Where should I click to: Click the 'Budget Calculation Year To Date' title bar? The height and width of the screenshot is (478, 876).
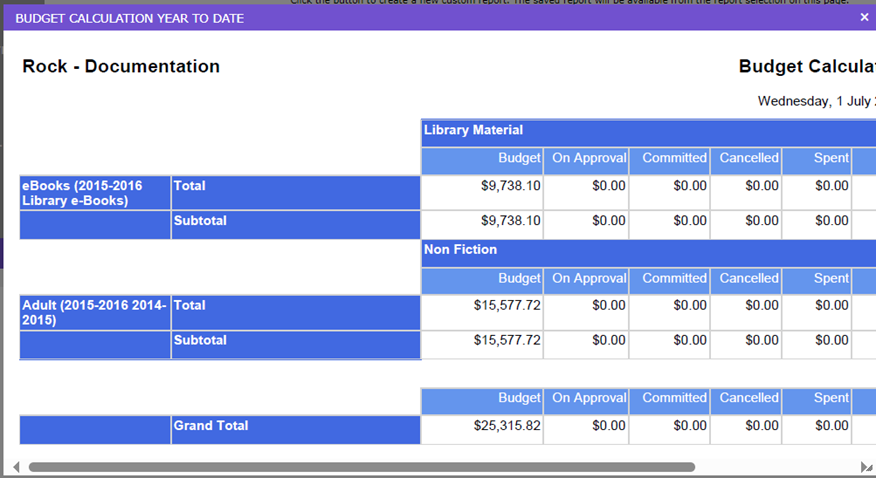(440, 18)
